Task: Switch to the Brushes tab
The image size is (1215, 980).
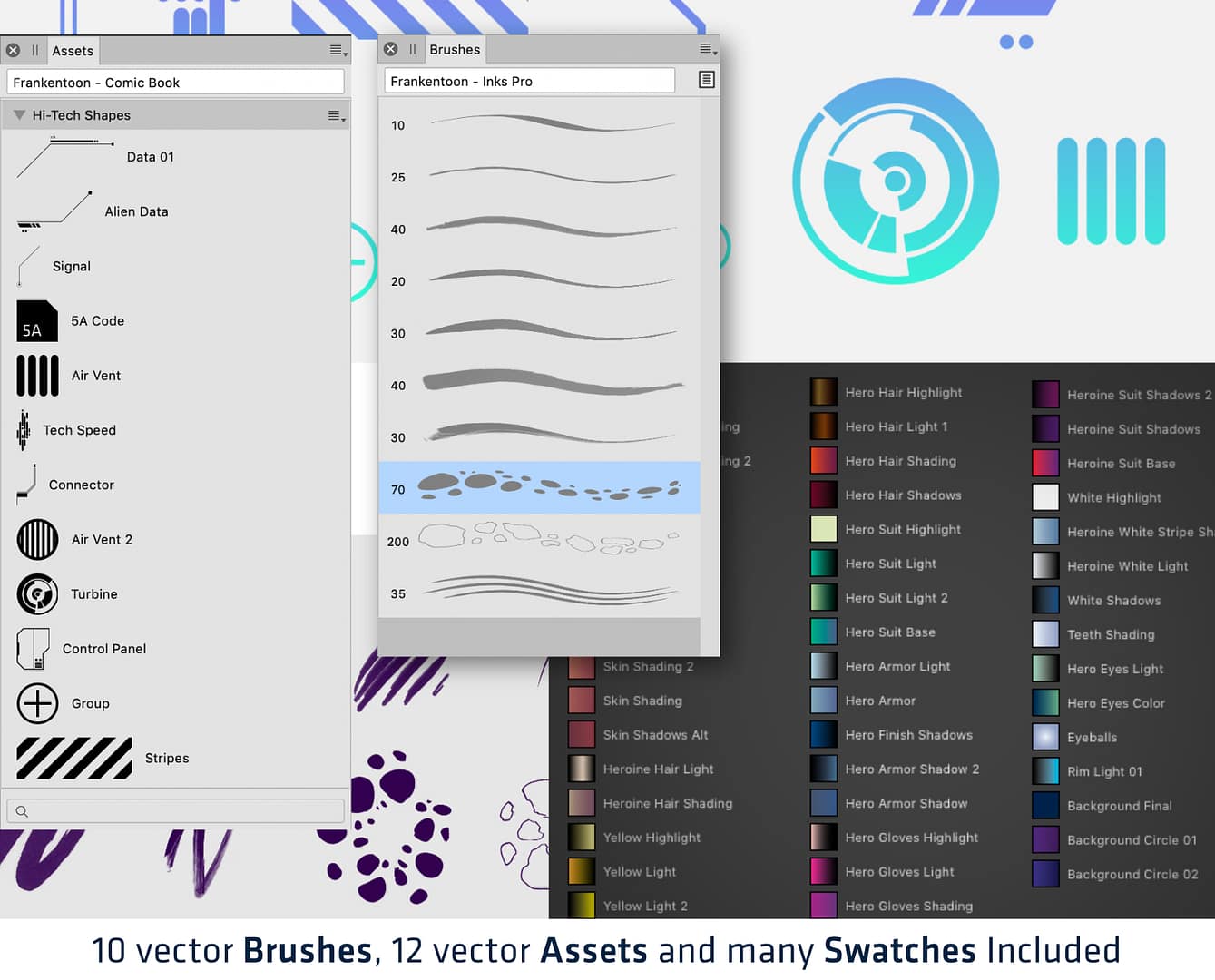Action: (x=455, y=49)
